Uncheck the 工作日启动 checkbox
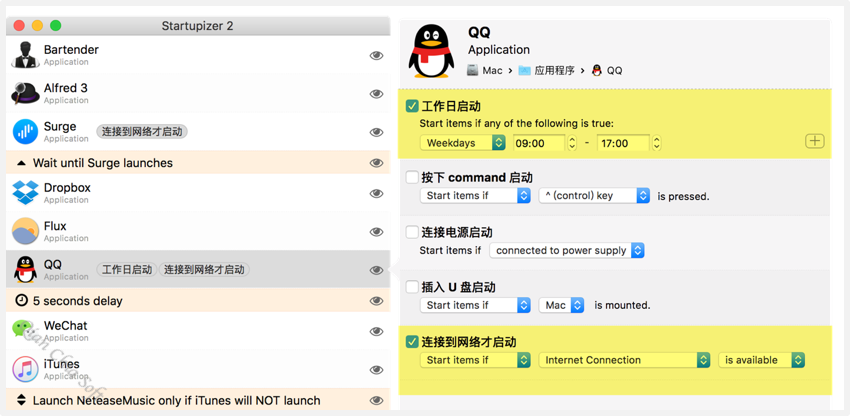 click(x=412, y=106)
